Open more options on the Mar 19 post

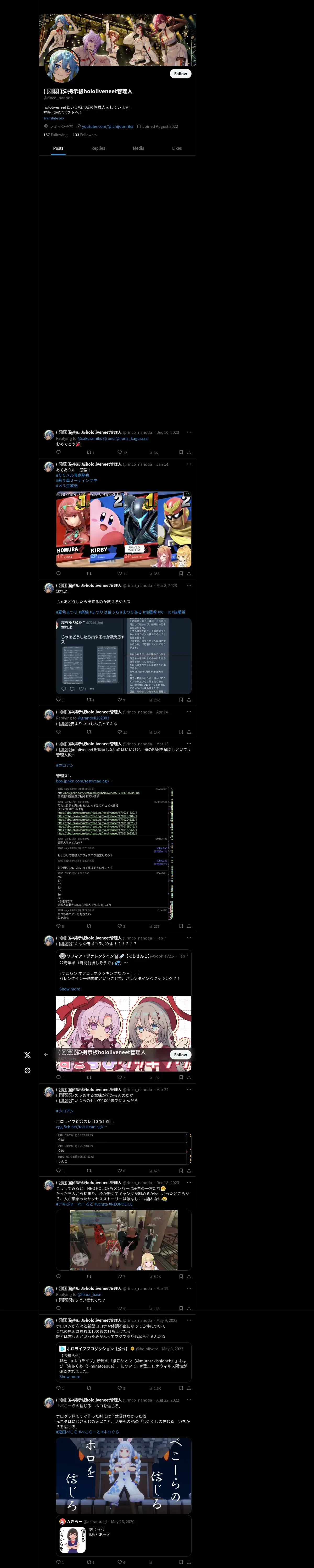click(x=189, y=1288)
